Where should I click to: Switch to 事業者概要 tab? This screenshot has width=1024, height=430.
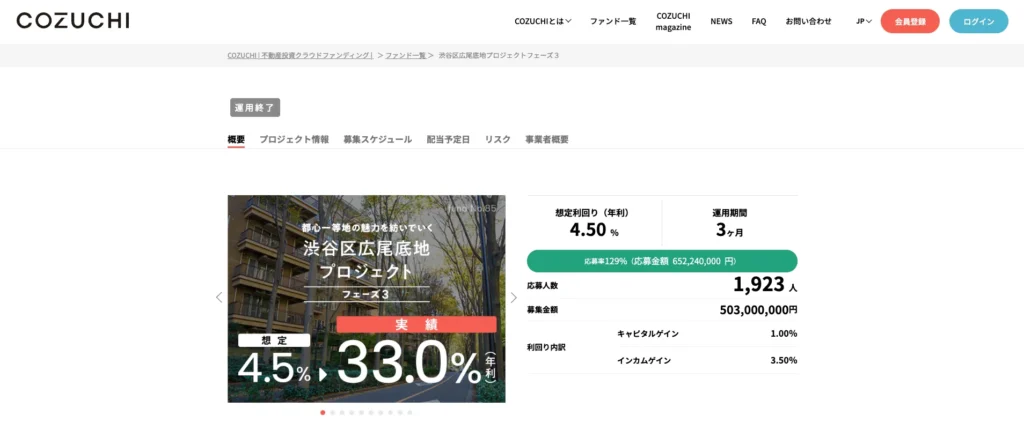[x=547, y=139]
